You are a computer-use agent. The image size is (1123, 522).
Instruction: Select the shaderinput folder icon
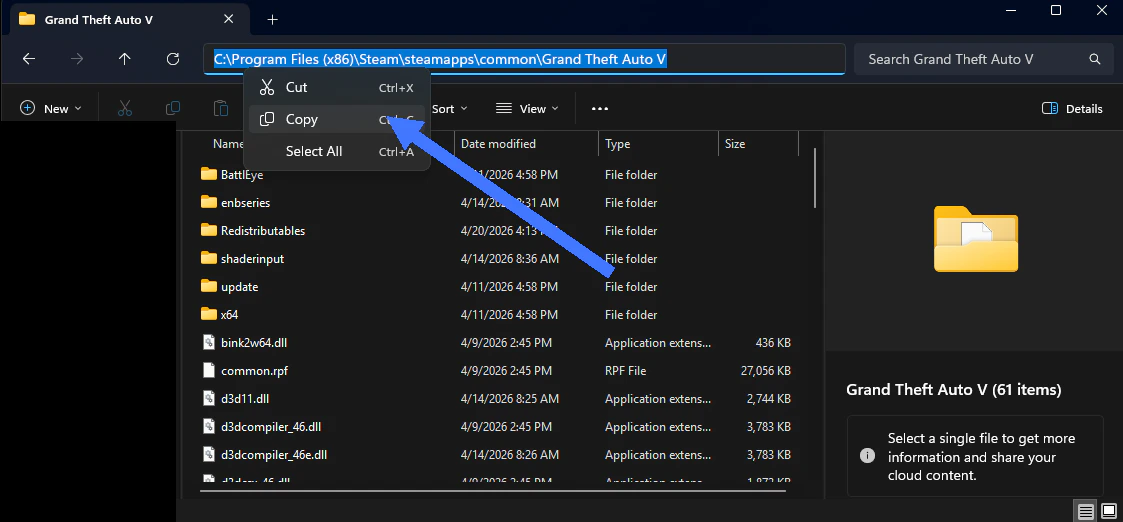coord(208,258)
